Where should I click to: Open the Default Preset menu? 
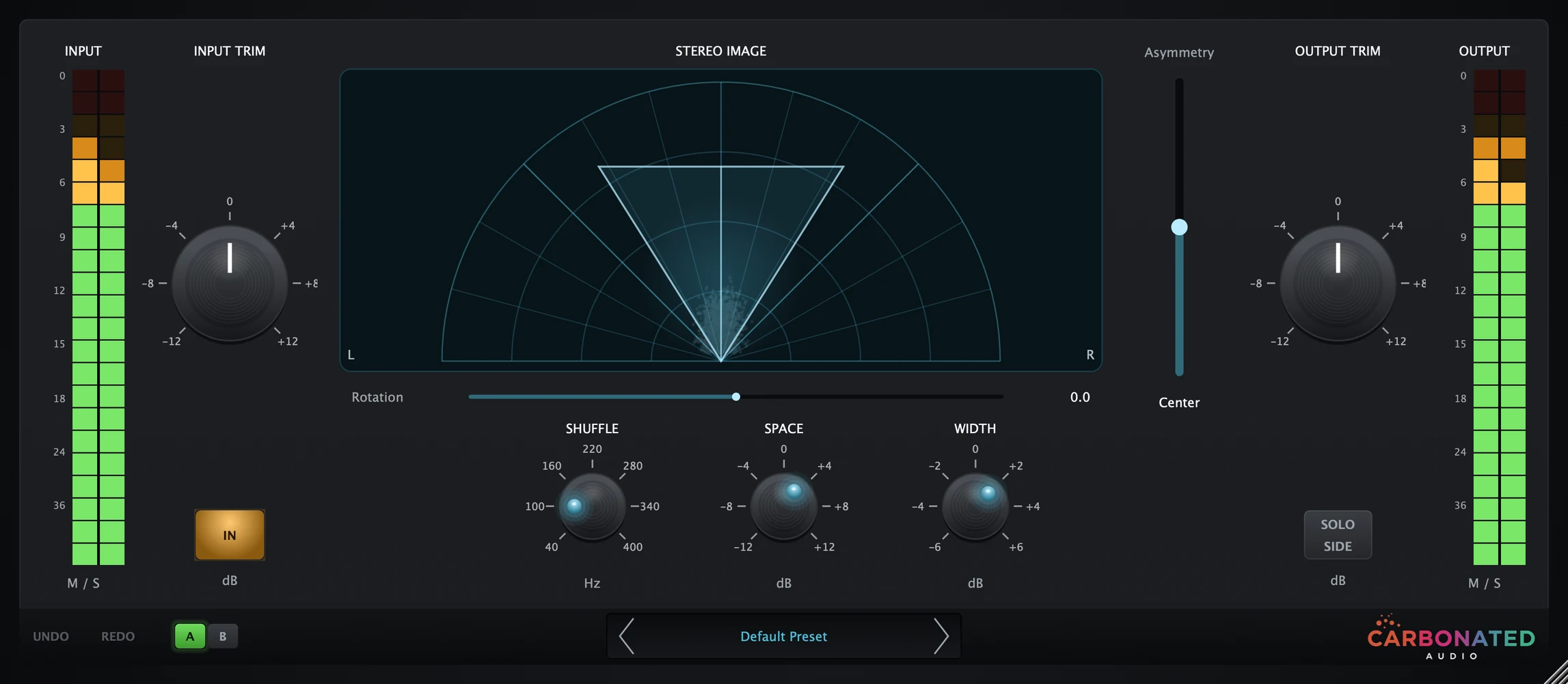(783, 636)
